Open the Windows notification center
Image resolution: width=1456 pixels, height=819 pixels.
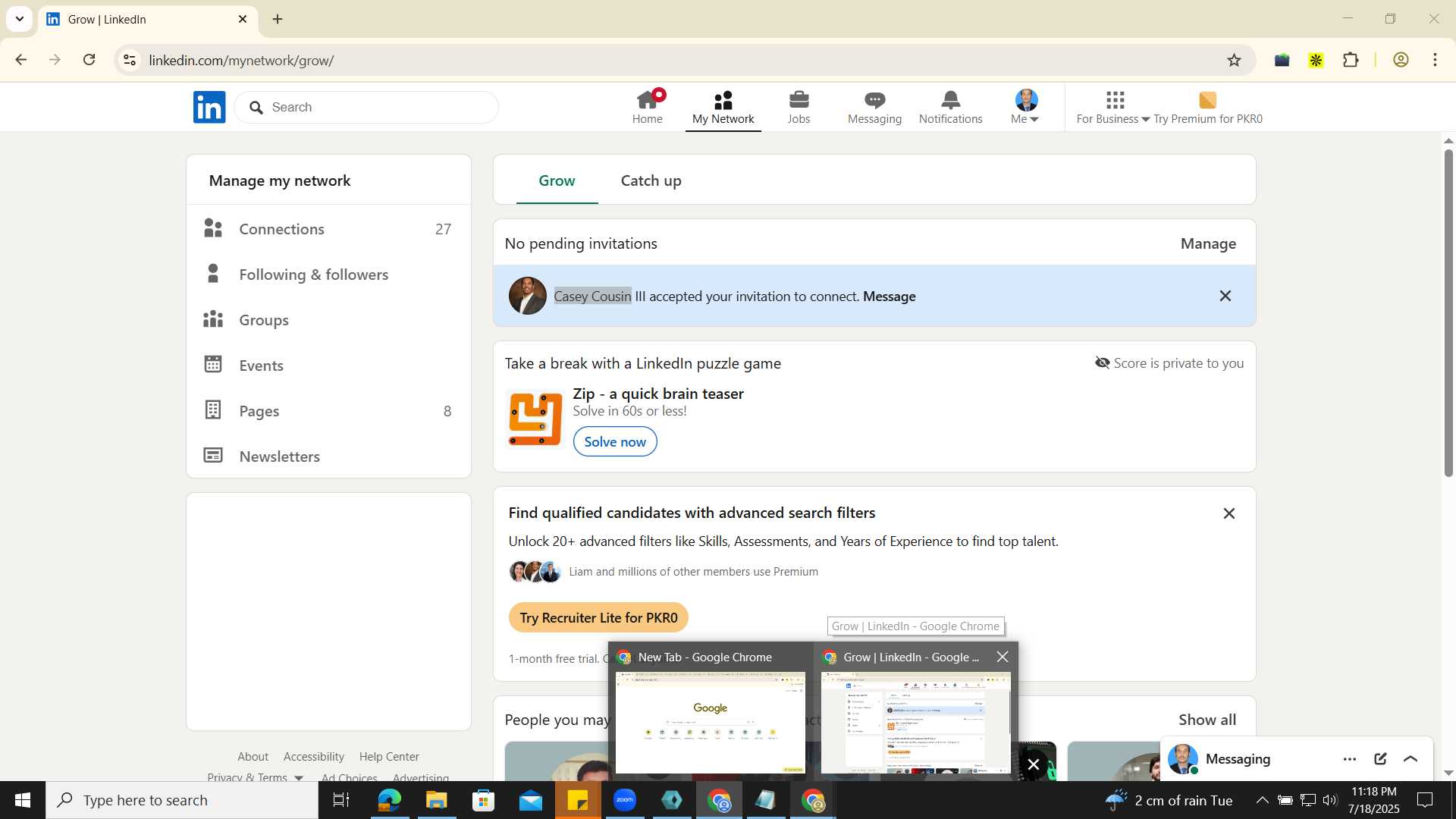pyautogui.click(x=1425, y=800)
